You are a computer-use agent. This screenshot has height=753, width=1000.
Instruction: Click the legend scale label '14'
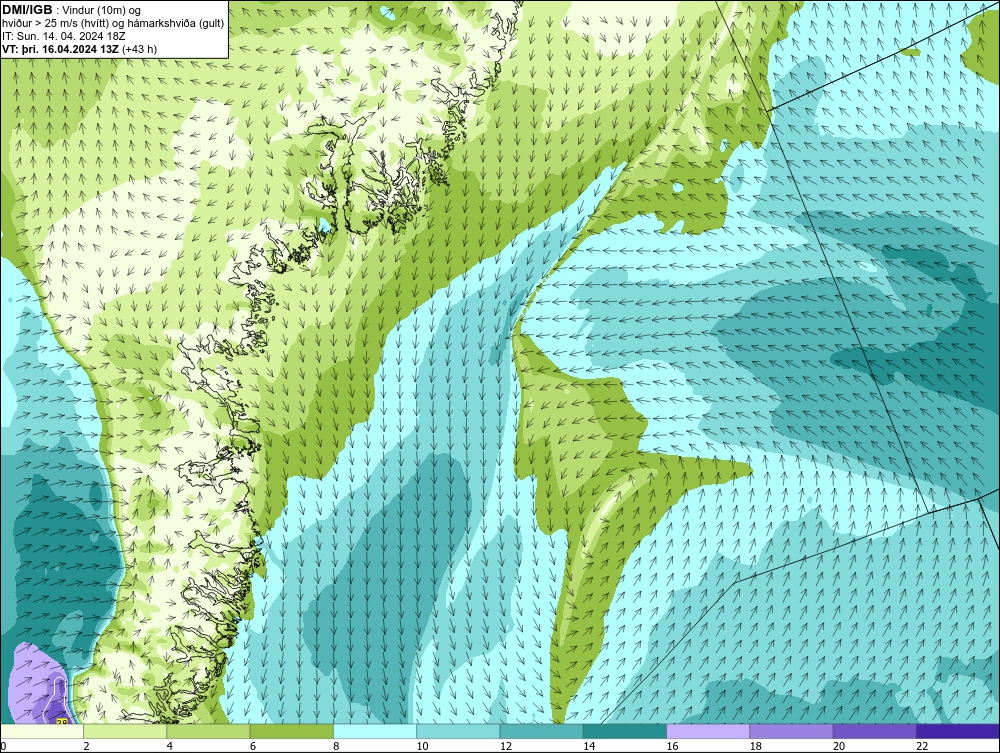point(589,747)
